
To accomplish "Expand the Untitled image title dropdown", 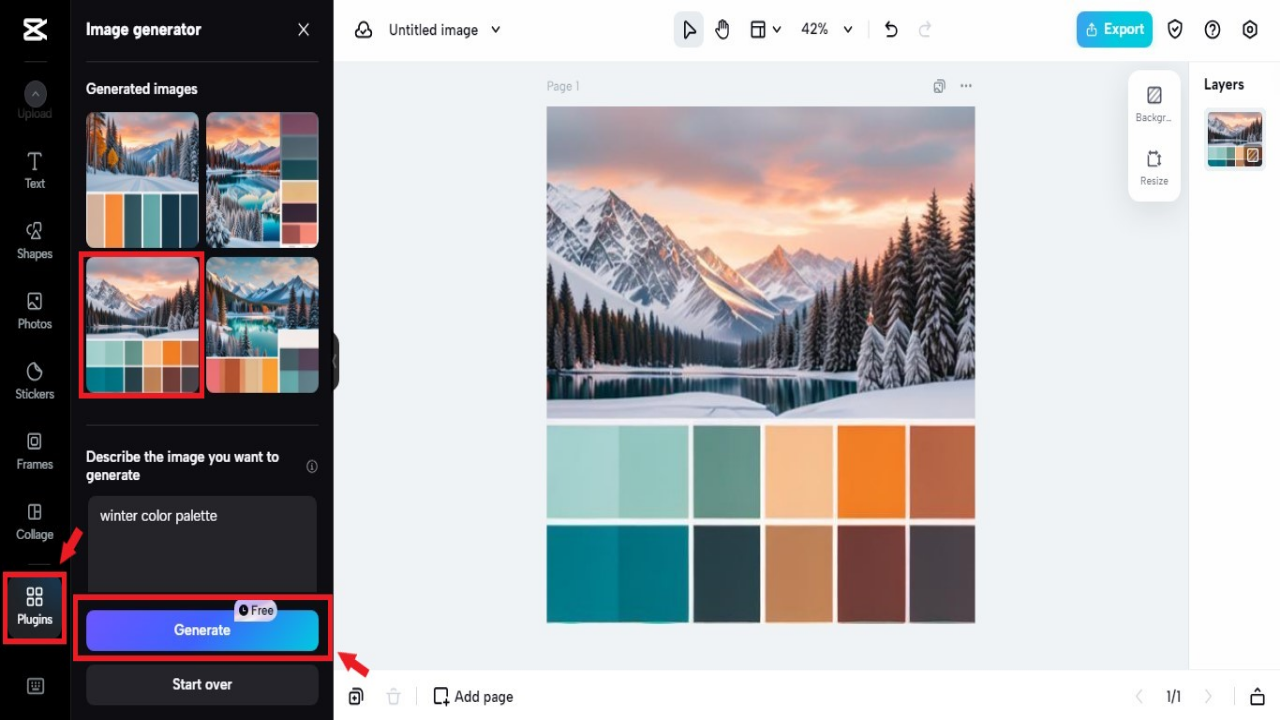I will click(494, 29).
